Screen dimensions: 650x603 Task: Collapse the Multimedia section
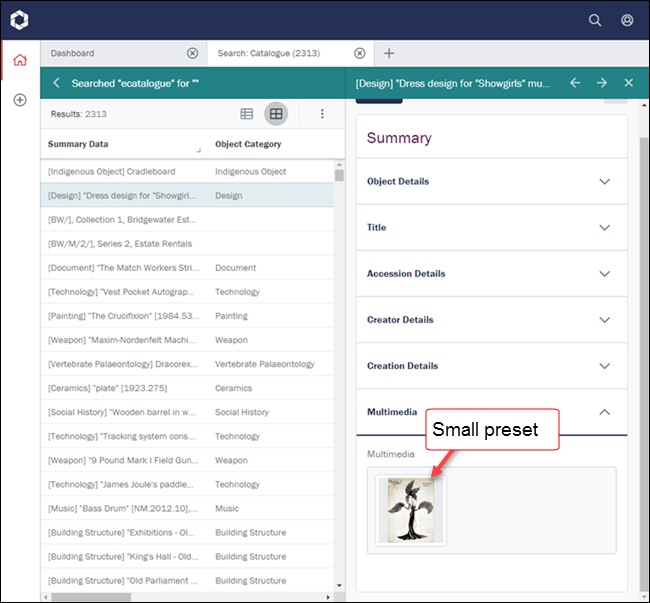[x=604, y=412]
